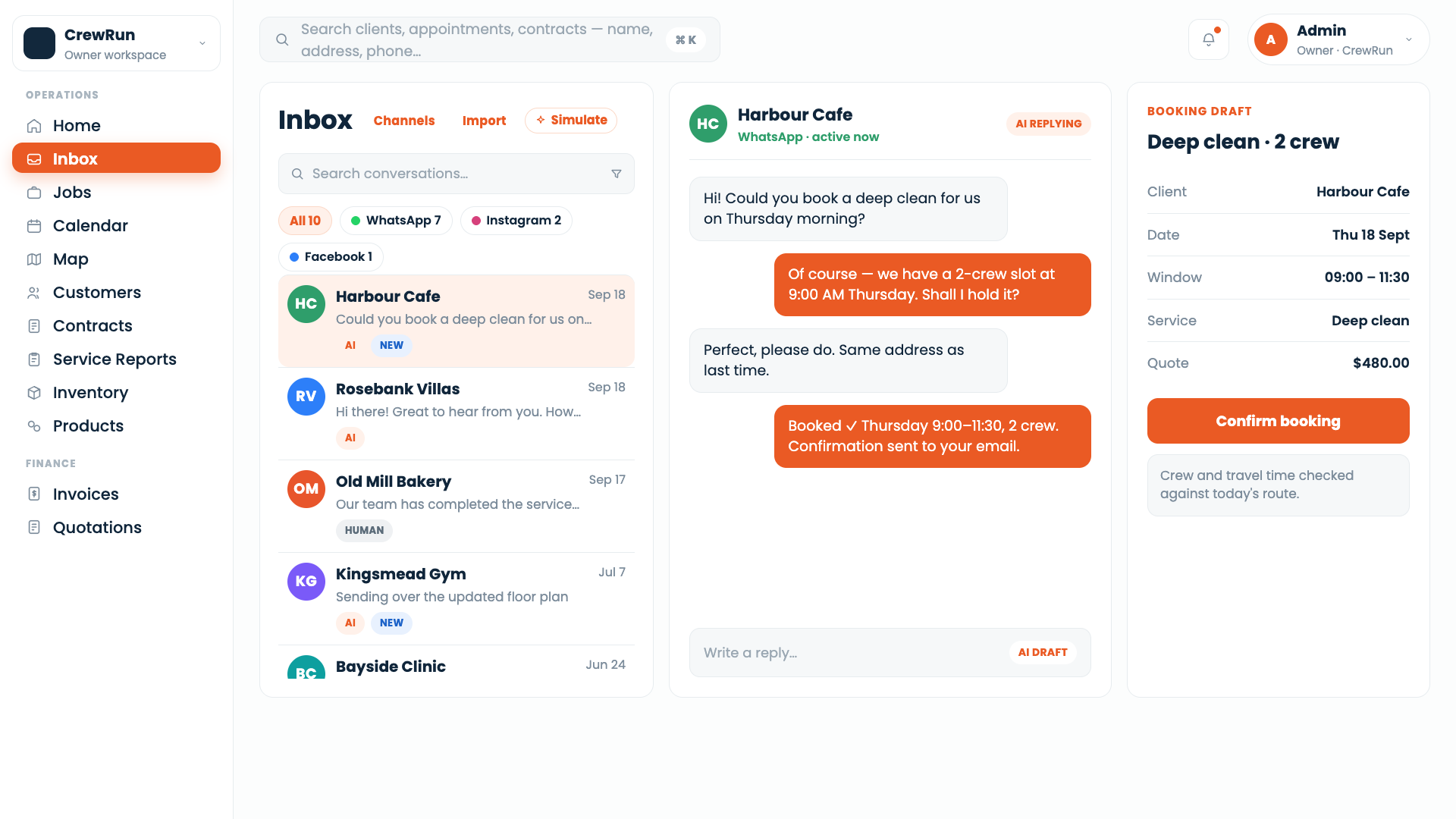Click the Write a reply field

[x=890, y=653]
